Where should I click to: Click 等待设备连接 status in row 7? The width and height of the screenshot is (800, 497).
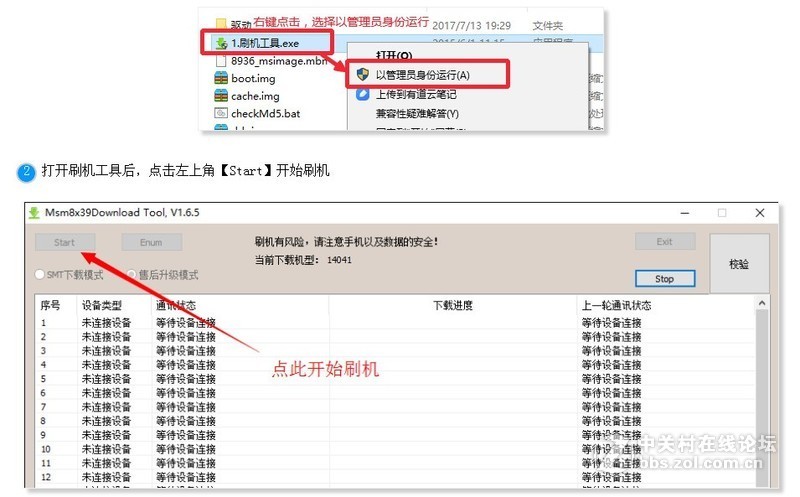(186, 407)
